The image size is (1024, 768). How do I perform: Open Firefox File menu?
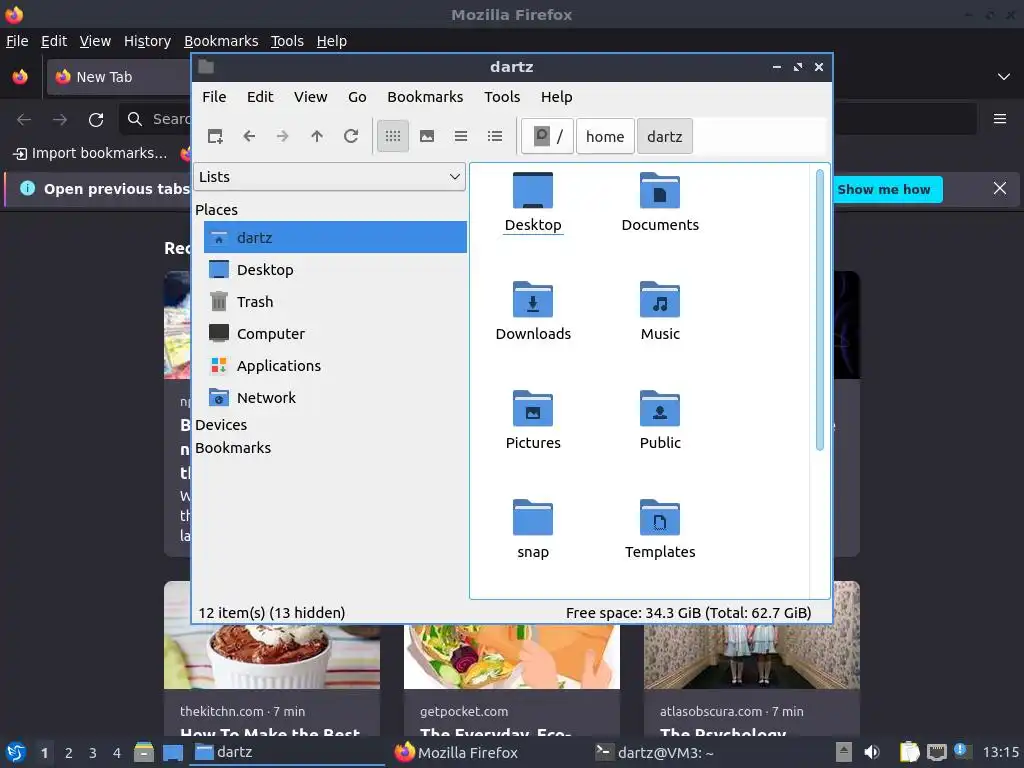[17, 41]
